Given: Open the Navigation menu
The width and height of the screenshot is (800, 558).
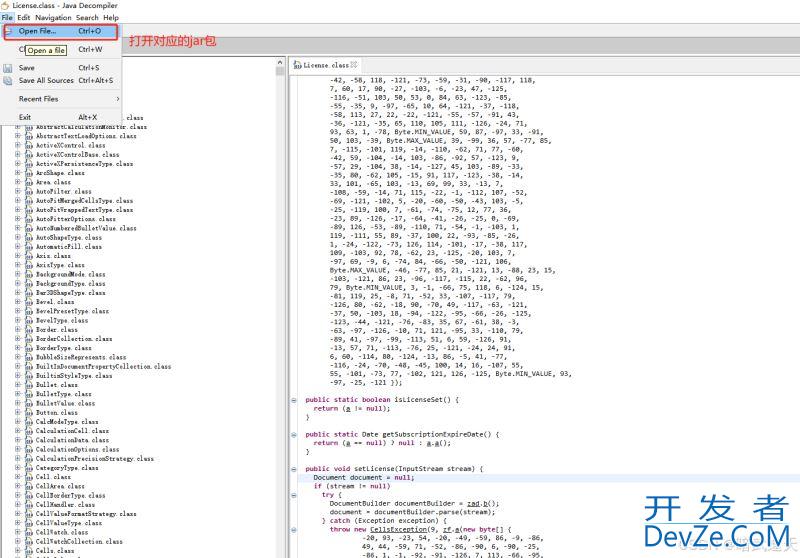Looking at the screenshot, I should [53, 17].
